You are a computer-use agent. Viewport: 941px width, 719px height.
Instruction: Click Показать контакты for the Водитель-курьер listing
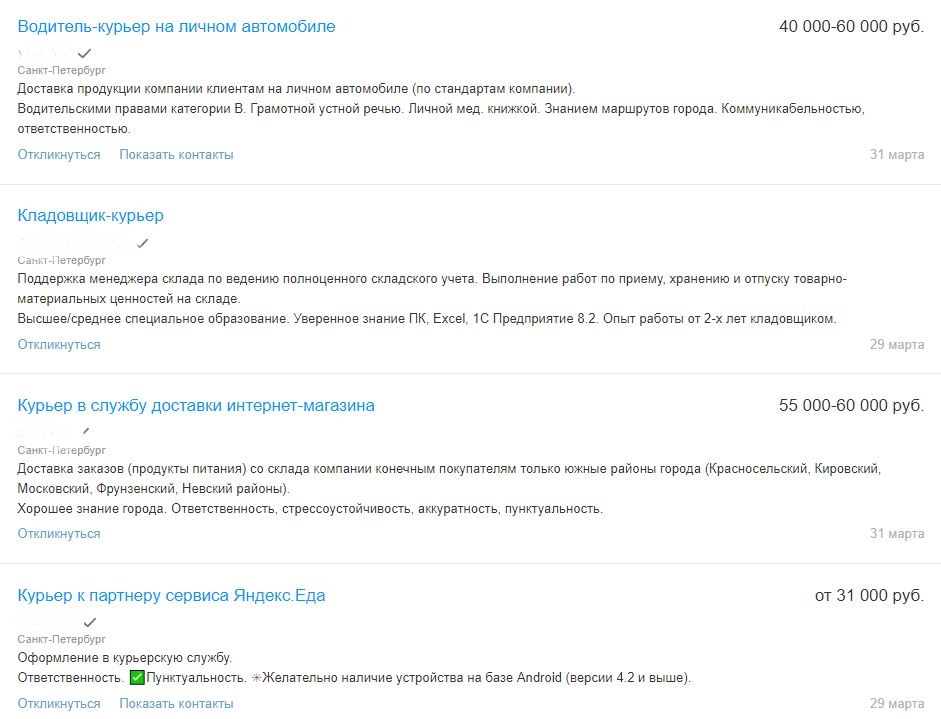(176, 155)
